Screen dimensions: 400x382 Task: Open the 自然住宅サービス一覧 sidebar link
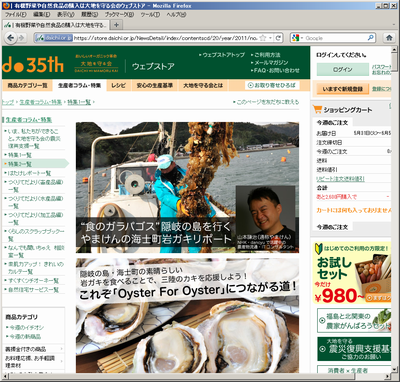33,290
